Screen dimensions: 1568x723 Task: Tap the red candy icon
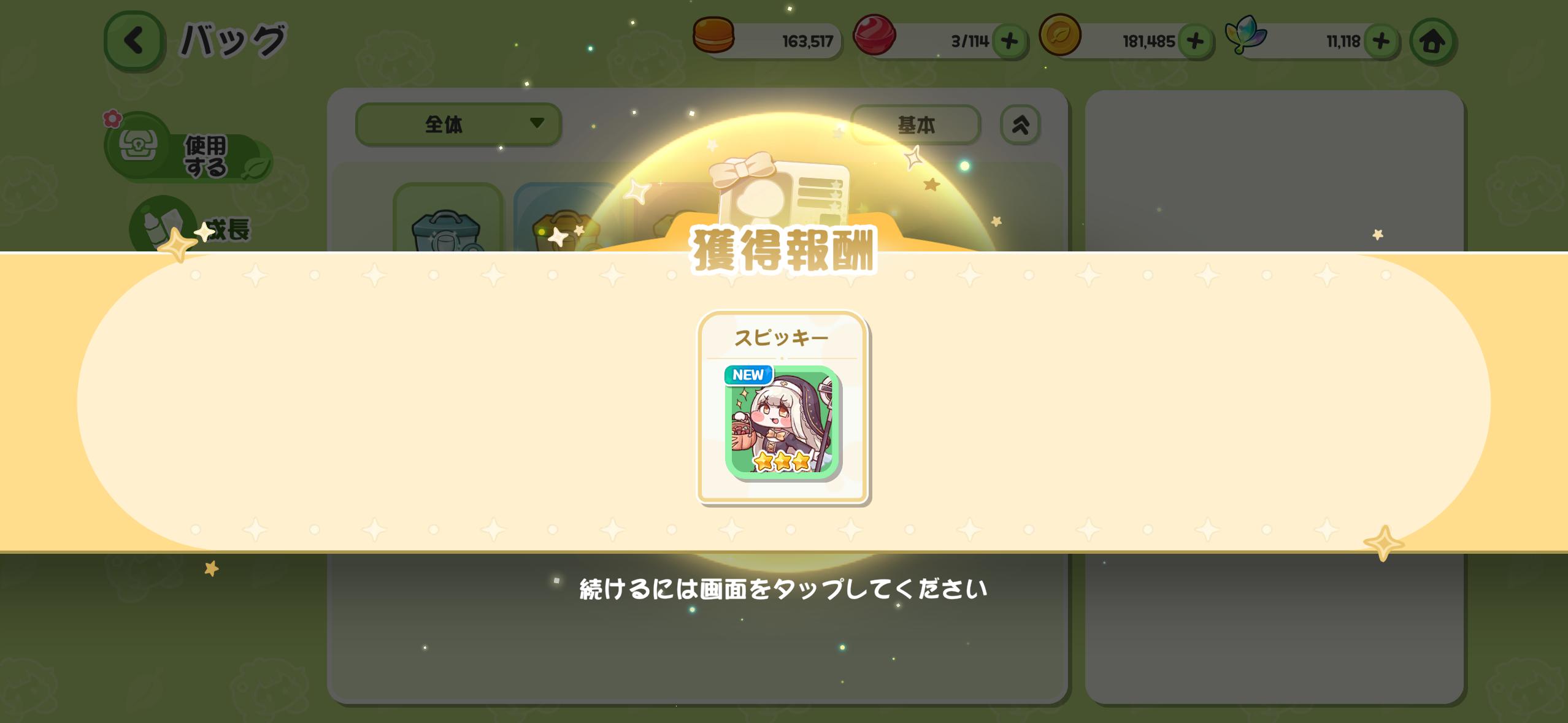tap(874, 35)
